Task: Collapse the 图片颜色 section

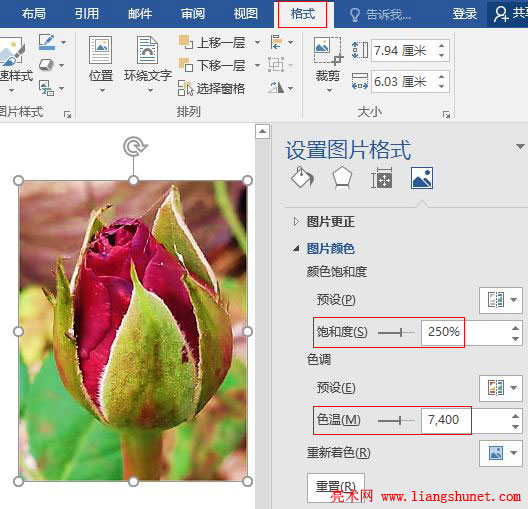Action: coord(296,249)
